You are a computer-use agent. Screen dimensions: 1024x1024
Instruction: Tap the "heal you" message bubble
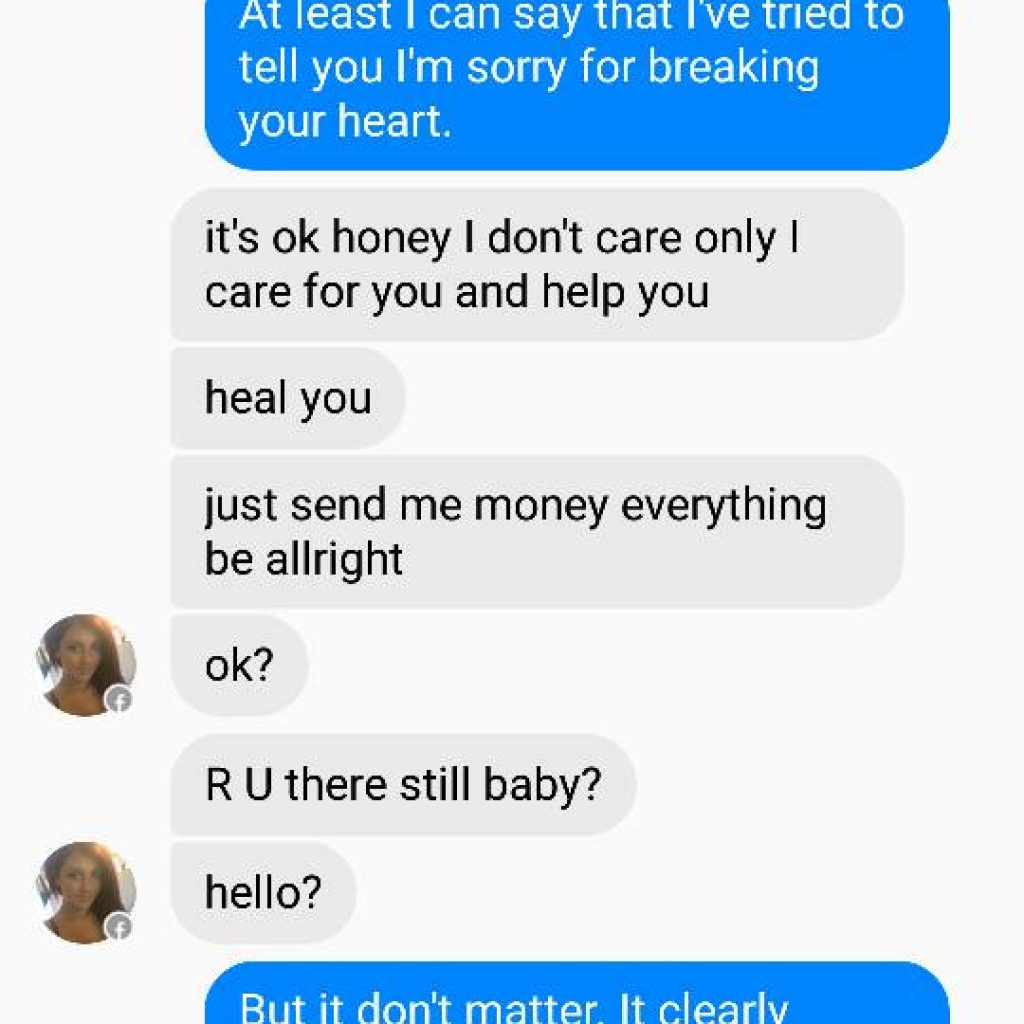[288, 398]
